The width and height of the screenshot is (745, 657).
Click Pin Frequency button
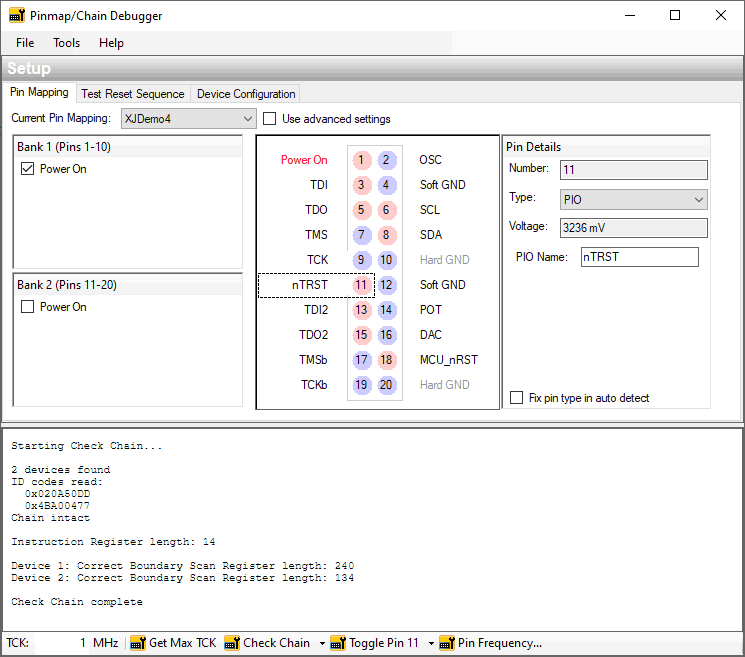[x=491, y=643]
